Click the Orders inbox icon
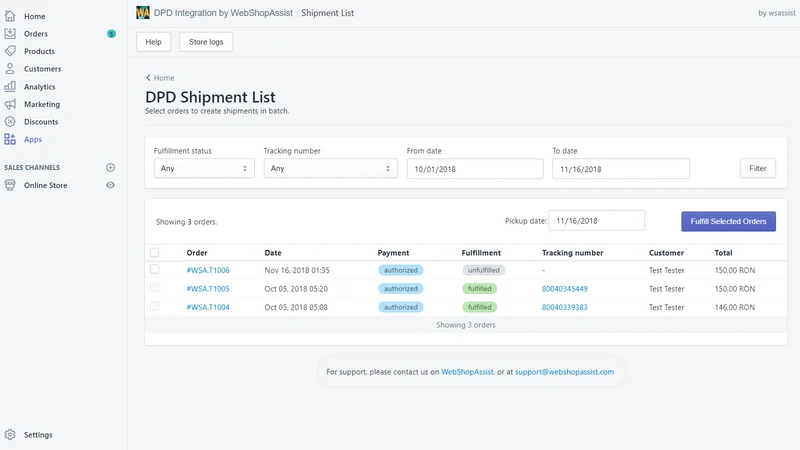 [x=10, y=34]
